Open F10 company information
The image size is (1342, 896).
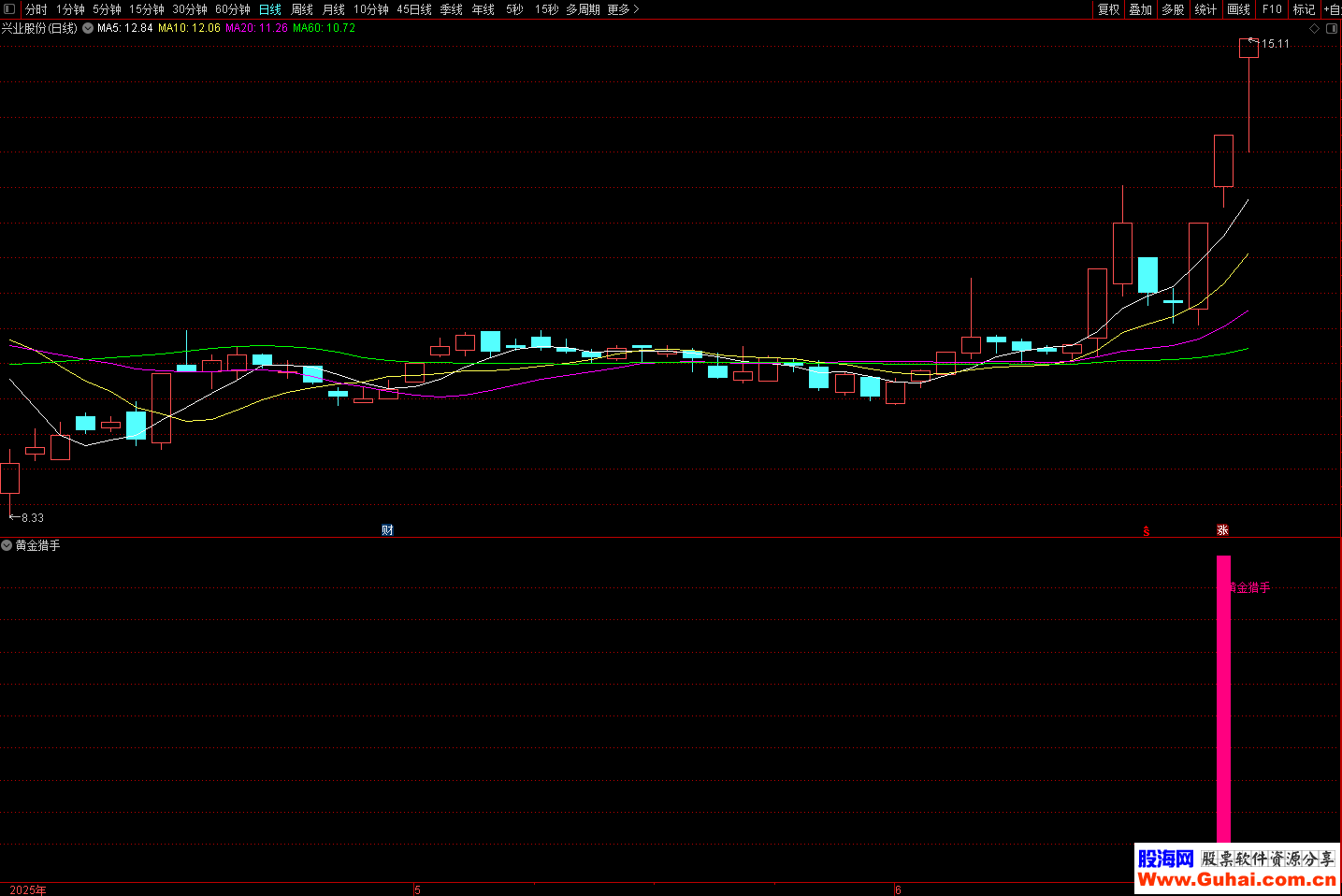coord(1272,9)
